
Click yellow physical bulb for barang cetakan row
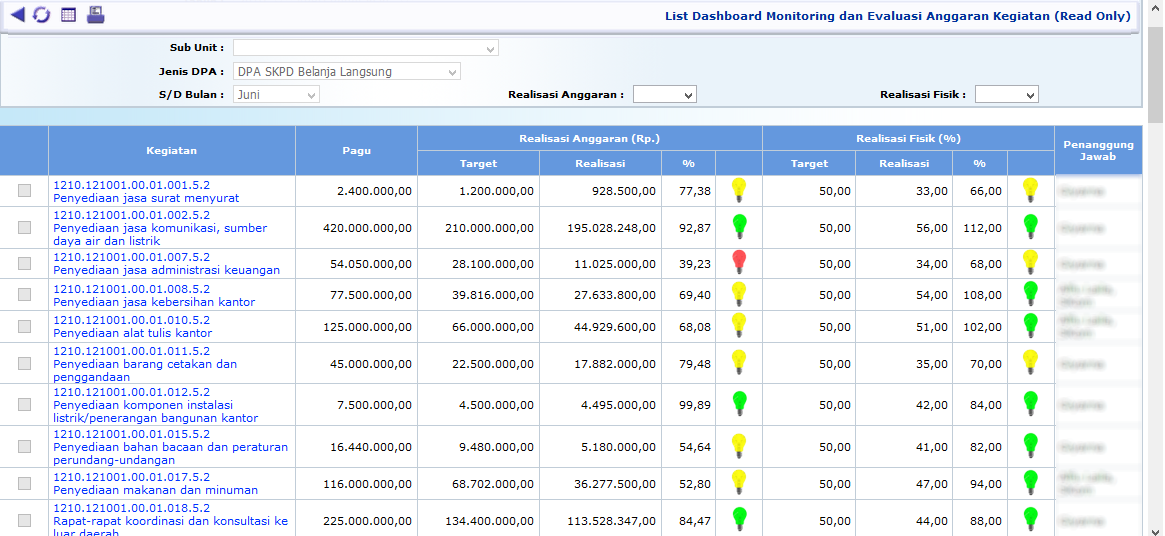pyautogui.click(x=1030, y=363)
